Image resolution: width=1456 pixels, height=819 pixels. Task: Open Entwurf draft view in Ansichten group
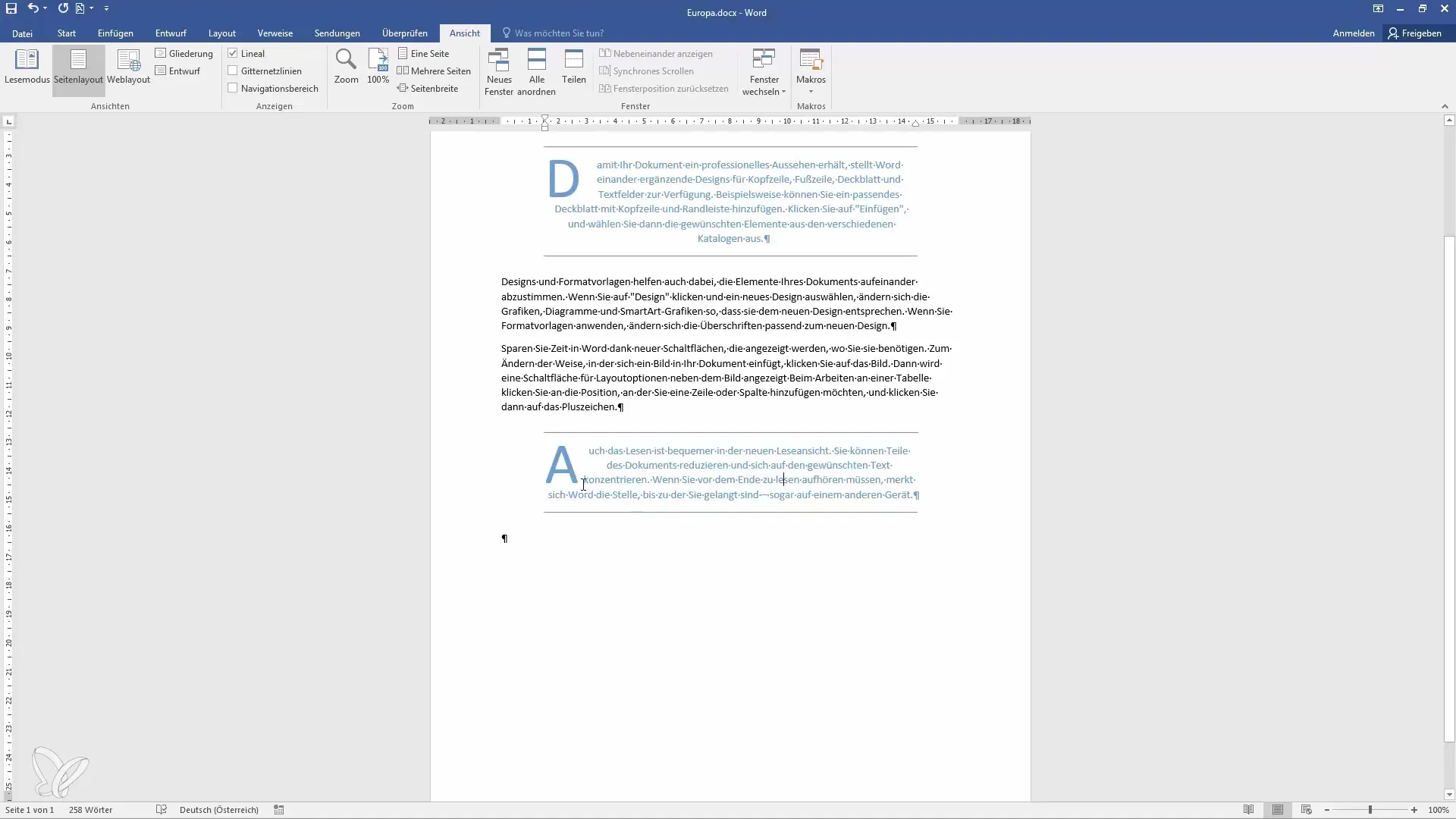click(x=177, y=71)
